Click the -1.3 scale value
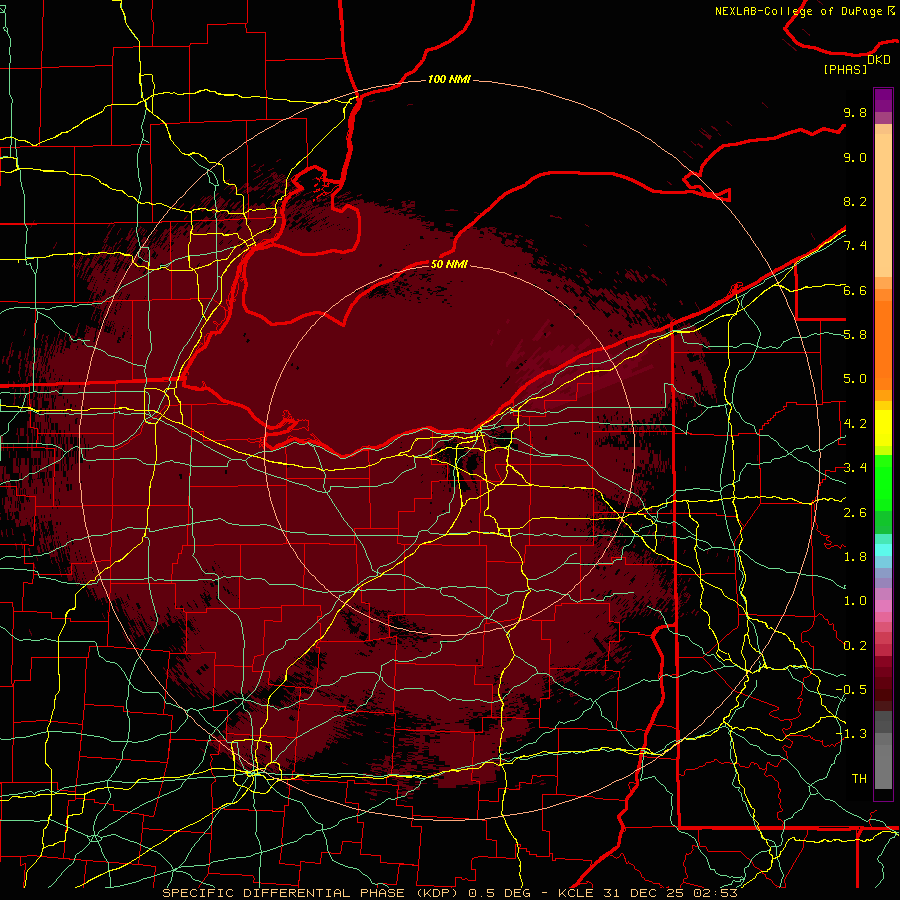The image size is (900, 900). pyautogui.click(x=851, y=734)
